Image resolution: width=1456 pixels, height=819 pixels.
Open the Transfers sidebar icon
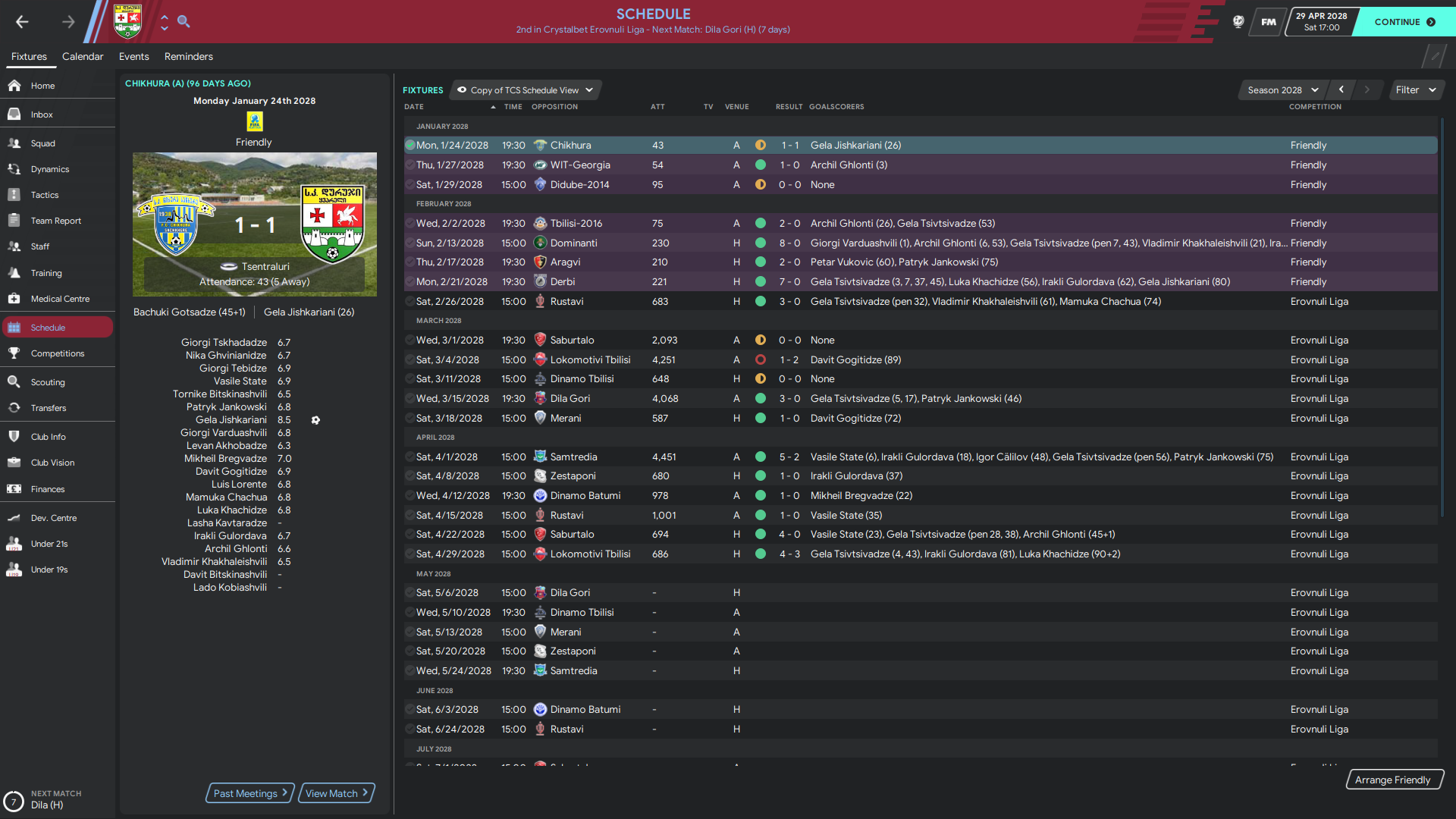tap(14, 407)
